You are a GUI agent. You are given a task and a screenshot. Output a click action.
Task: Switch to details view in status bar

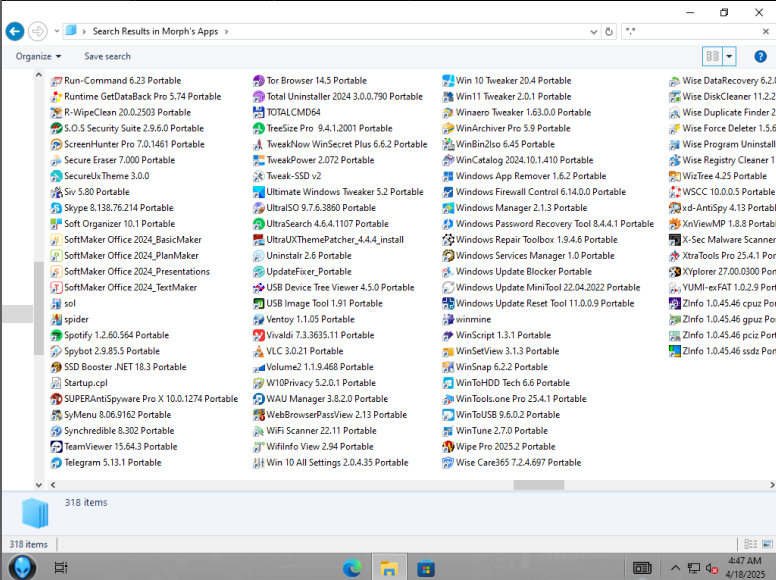pyautogui.click(x=750, y=544)
